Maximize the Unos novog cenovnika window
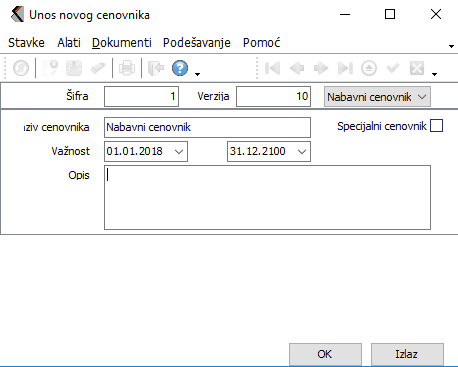The image size is (458, 367). pos(390,14)
